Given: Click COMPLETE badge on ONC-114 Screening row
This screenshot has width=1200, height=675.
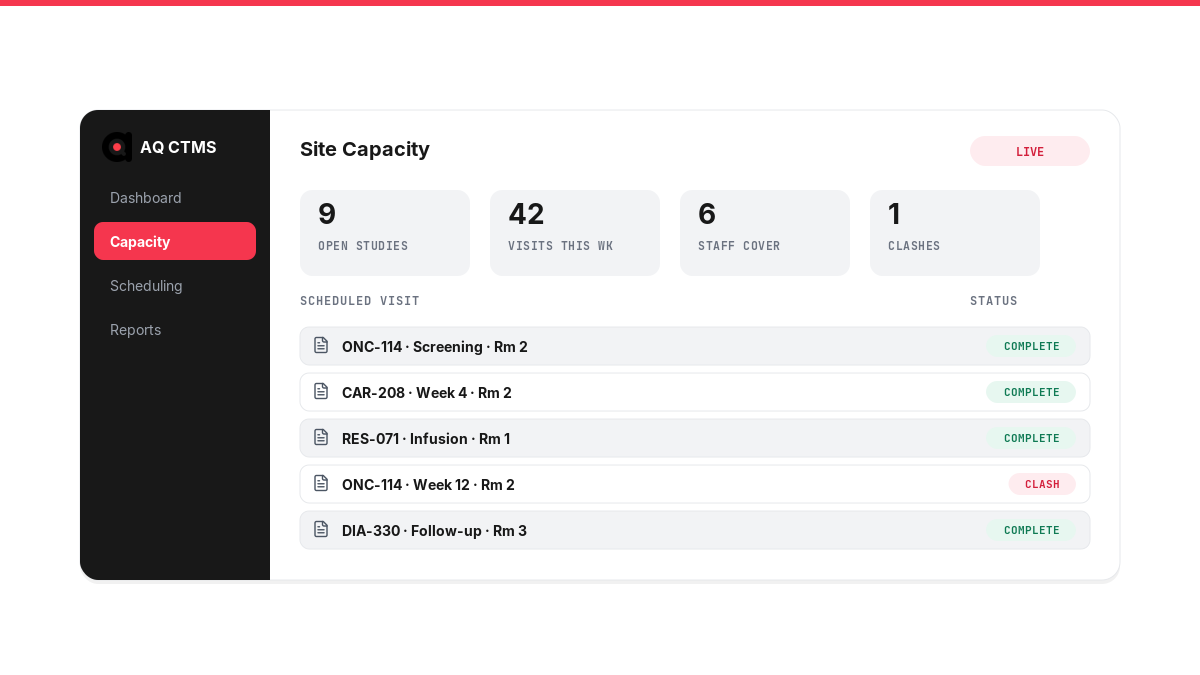Looking at the screenshot, I should tap(1031, 346).
